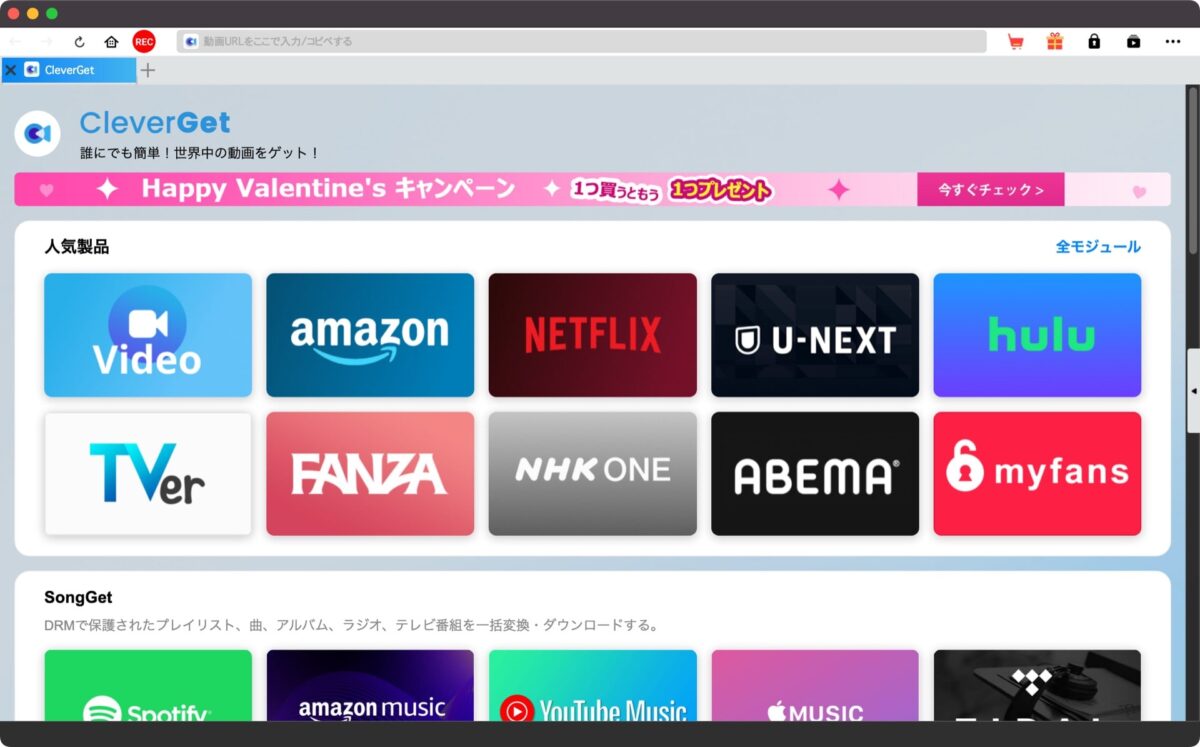
Task: Open a new tab with the plus button
Action: click(x=146, y=70)
